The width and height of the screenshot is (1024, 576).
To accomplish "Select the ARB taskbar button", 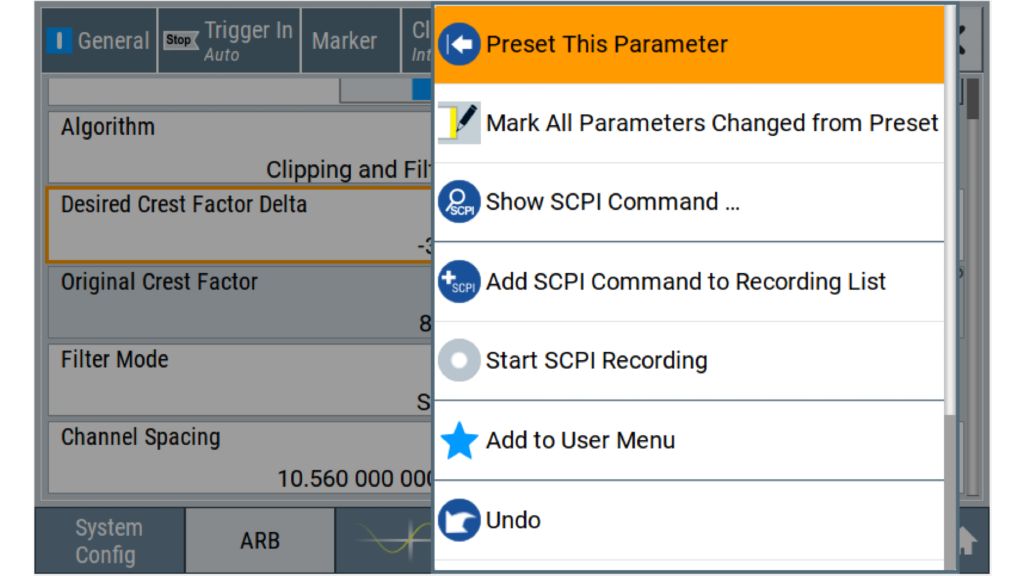I will 260,541.
